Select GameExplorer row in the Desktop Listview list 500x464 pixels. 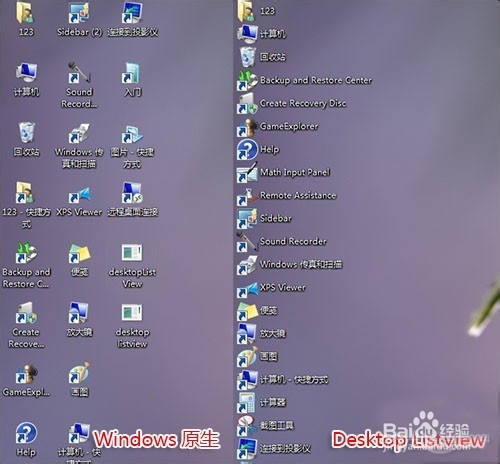pyautogui.click(x=278, y=126)
